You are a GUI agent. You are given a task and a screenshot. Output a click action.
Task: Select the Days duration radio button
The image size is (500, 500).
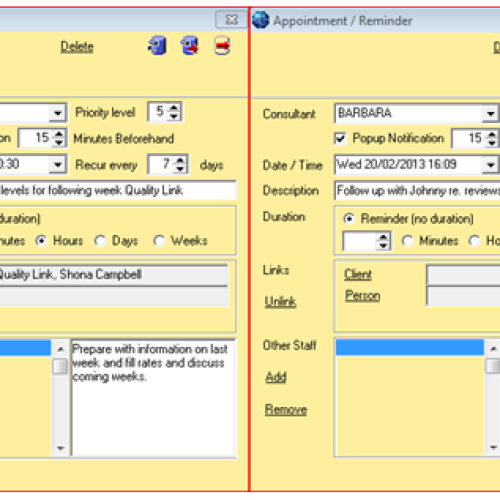100,241
